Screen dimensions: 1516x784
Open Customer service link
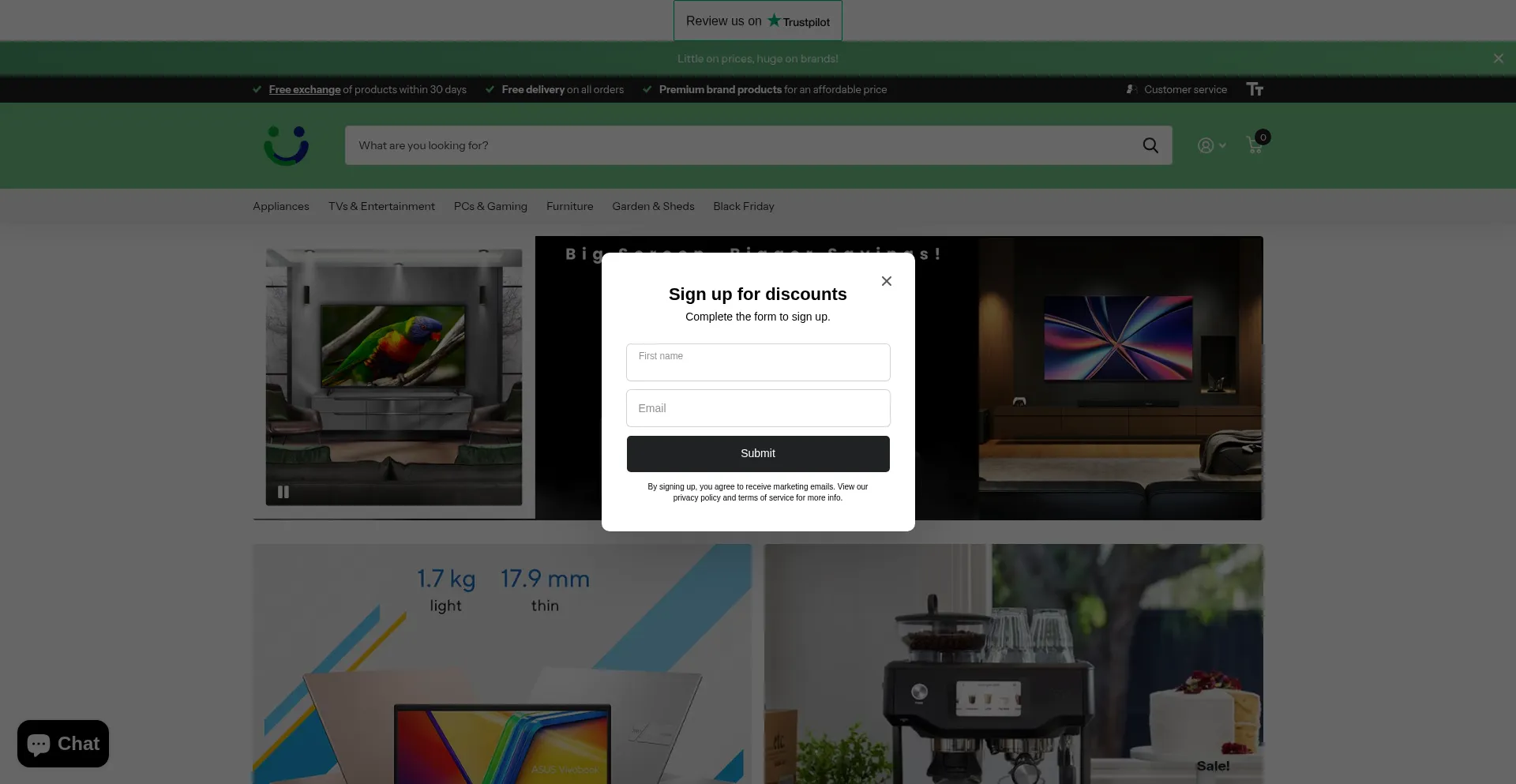[x=1184, y=89]
